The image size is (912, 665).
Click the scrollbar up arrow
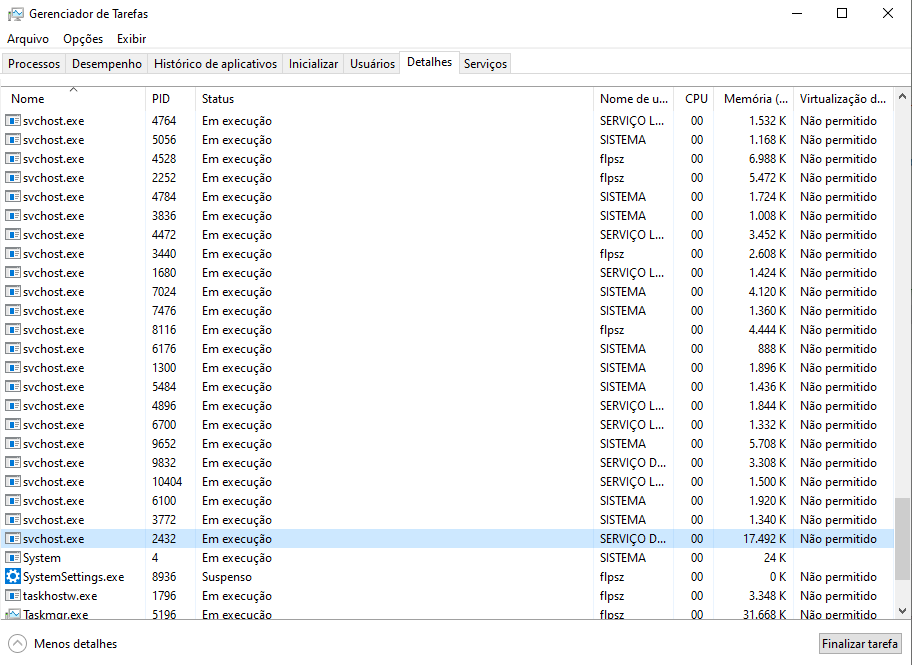click(x=902, y=96)
